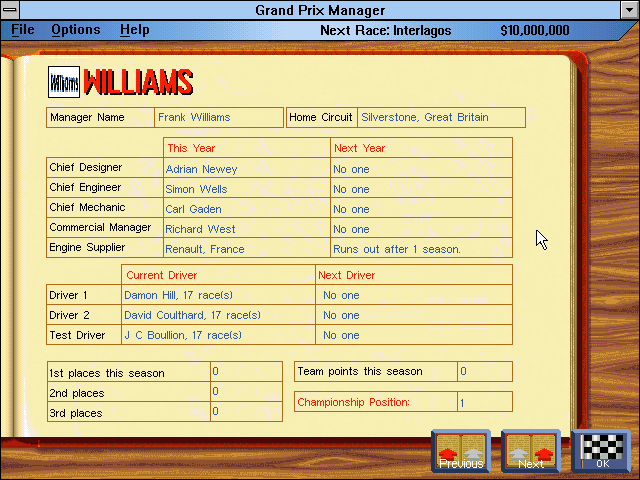The image size is (640, 480).
Task: Click the Championship Position label
Action: tap(353, 402)
